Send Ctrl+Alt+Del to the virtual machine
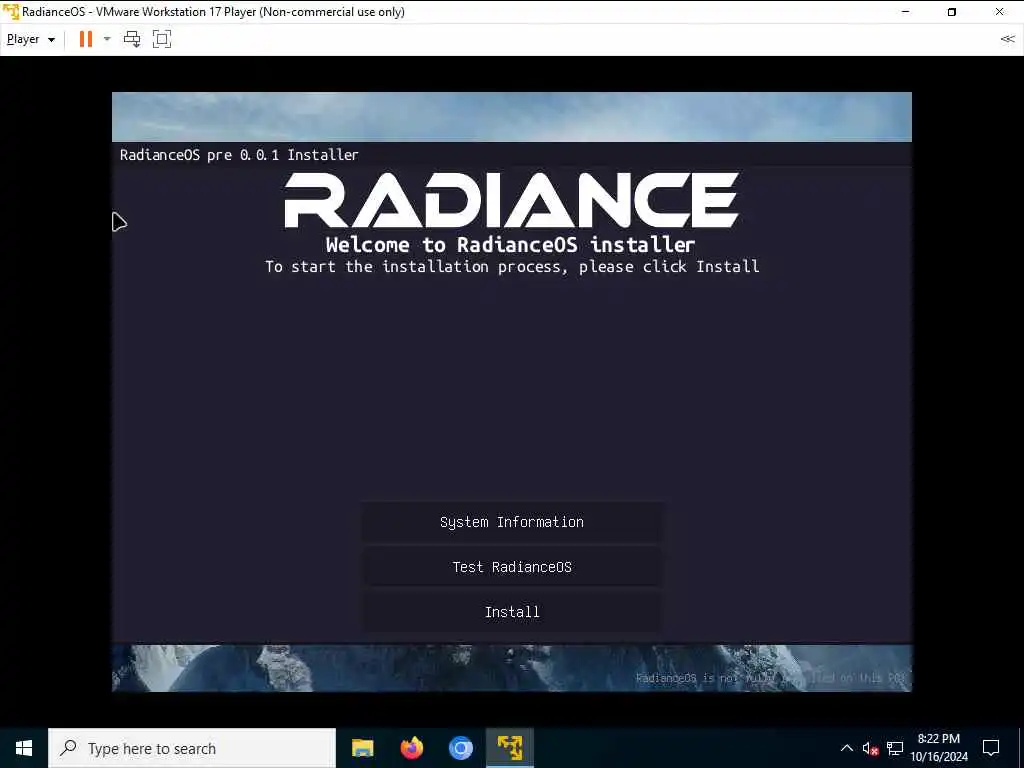1024x768 pixels. point(132,39)
